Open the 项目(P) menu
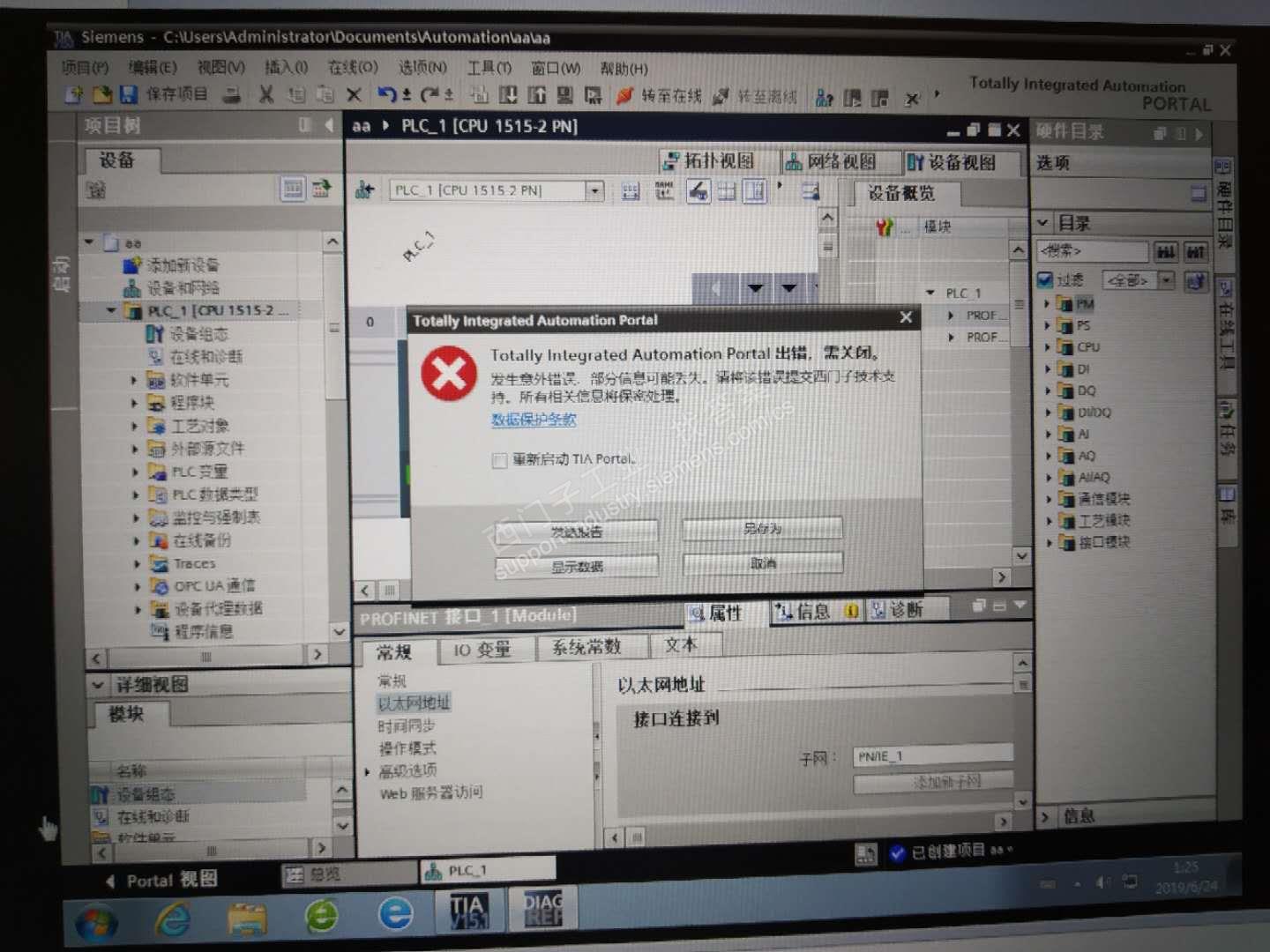The image size is (1270, 952). (85, 67)
